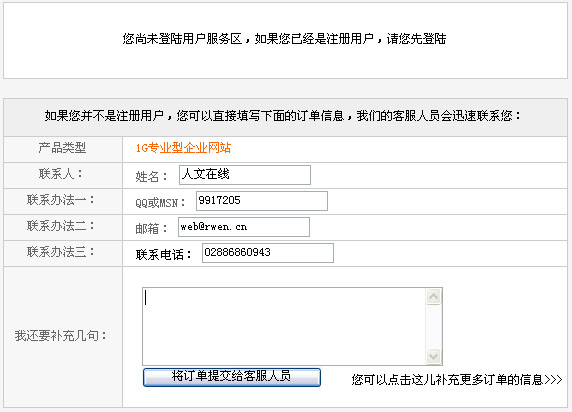Submit with 将订单提交给客服人员 button

(x=232, y=377)
